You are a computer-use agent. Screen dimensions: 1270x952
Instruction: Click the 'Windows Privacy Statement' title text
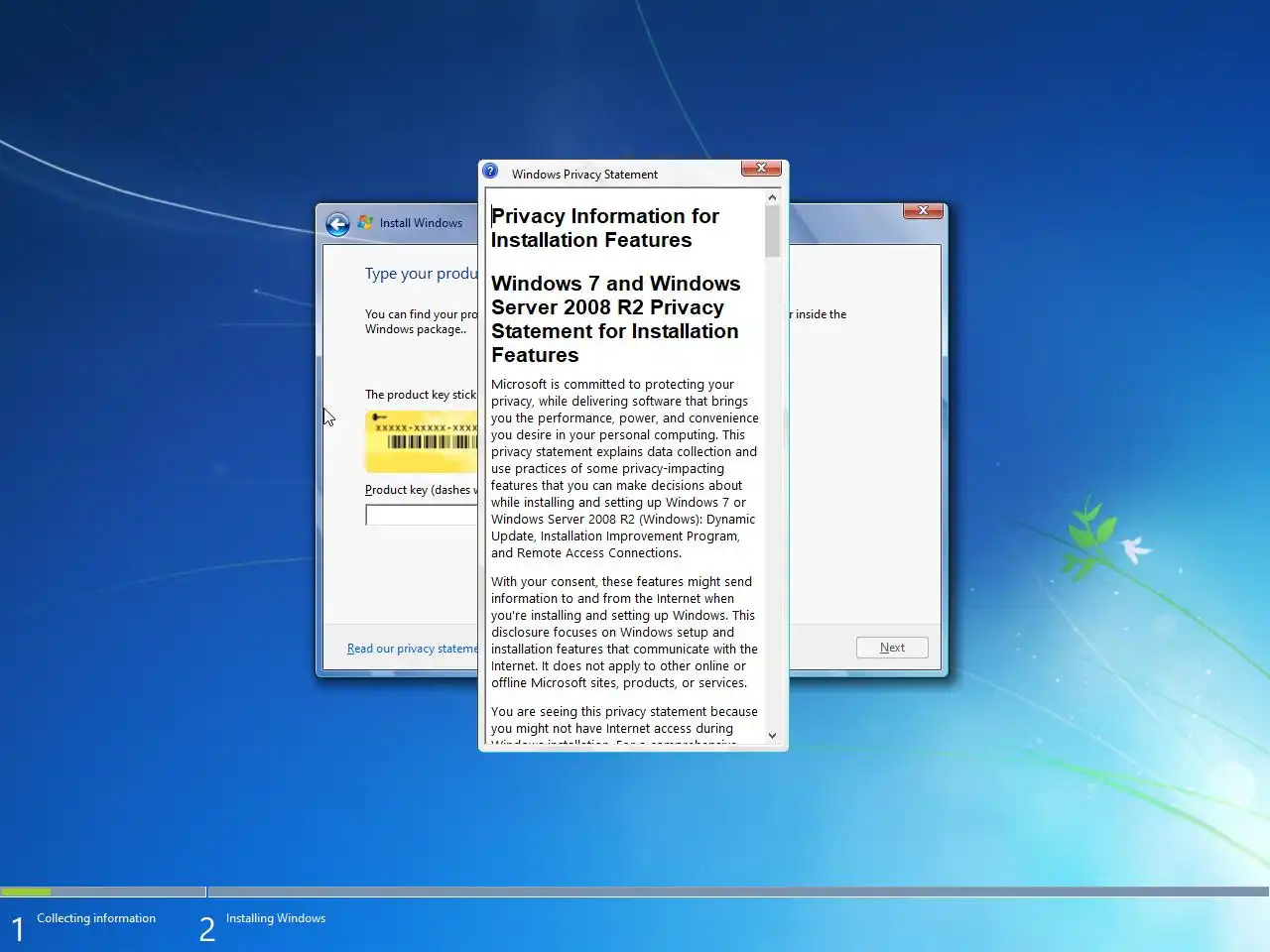pyautogui.click(x=584, y=175)
